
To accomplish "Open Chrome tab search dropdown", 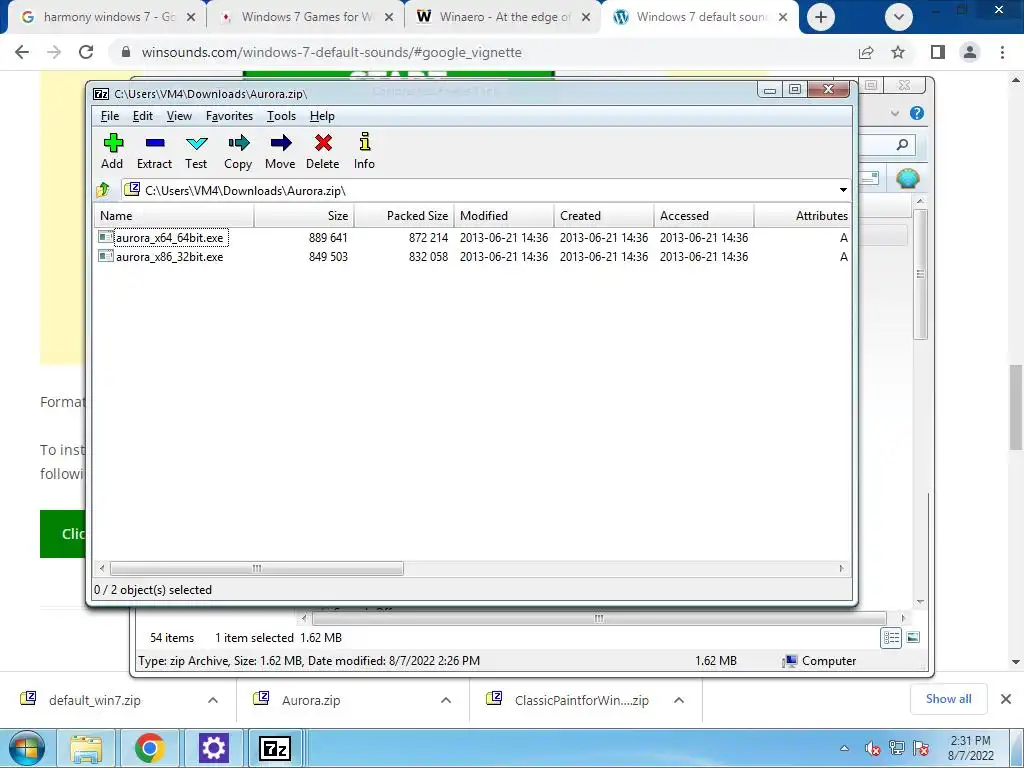I will 899,17.
